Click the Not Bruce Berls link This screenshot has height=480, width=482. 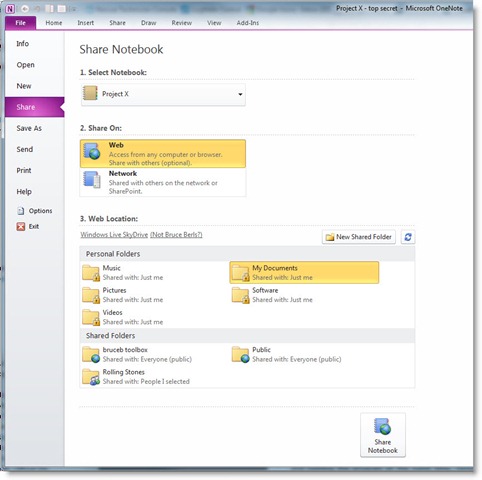pyautogui.click(x=176, y=235)
